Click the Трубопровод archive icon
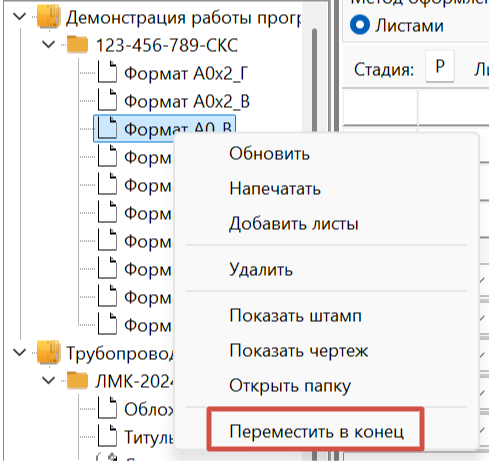Image resolution: width=489 pixels, height=461 pixels. (x=49, y=352)
